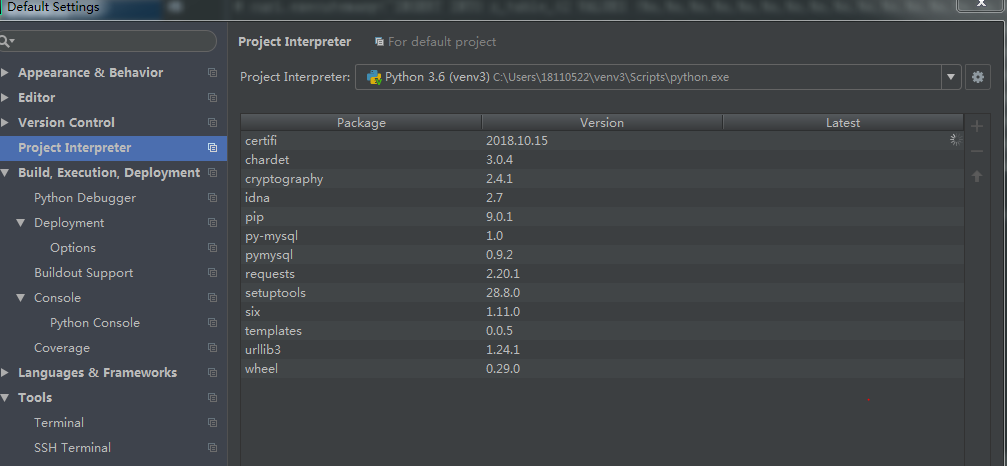Select the templates package row

(602, 331)
